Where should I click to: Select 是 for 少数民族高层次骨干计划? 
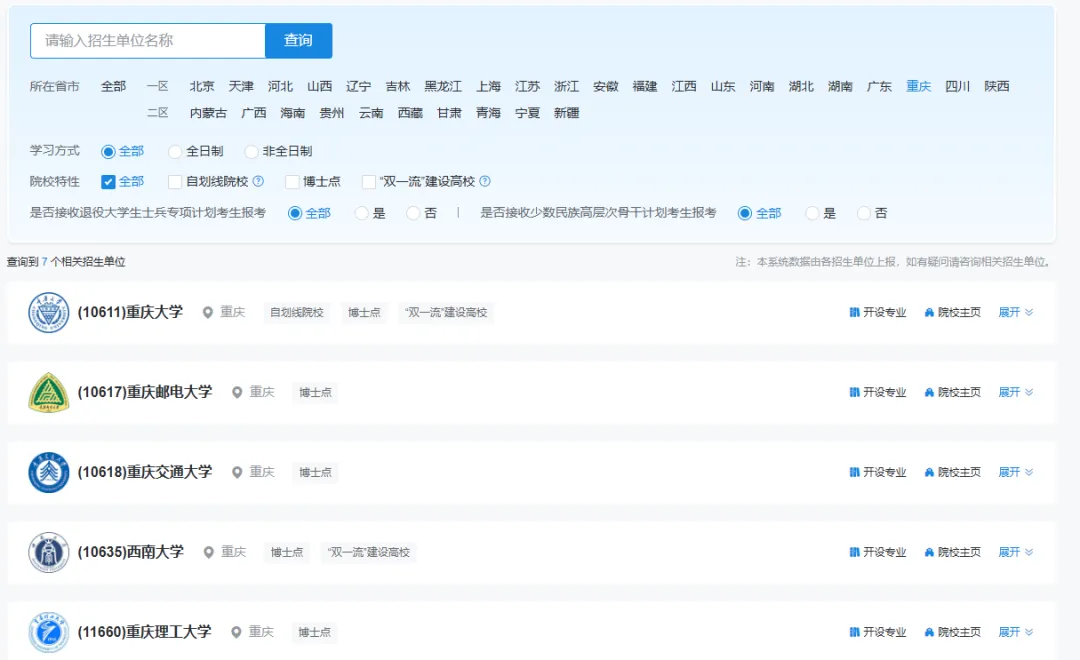(x=812, y=214)
